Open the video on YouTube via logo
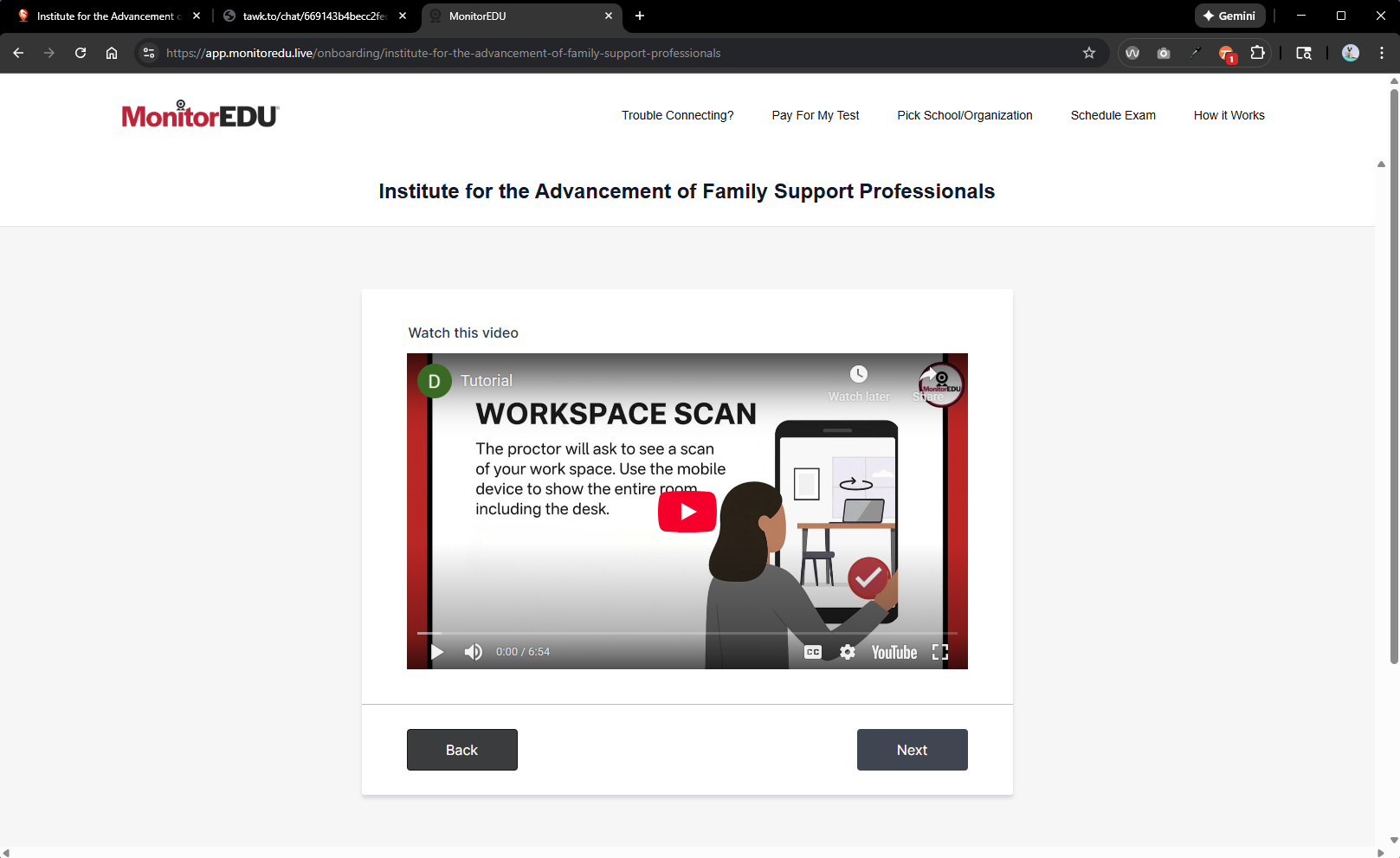Screen dimensions: 1400x858 [894, 652]
